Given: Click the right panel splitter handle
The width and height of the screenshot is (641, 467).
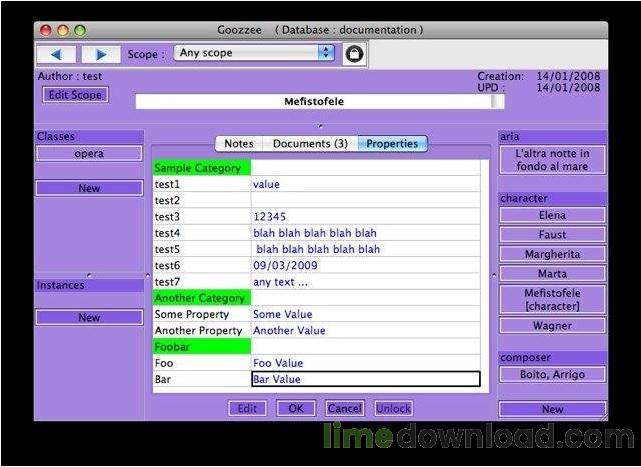Looking at the screenshot, I should point(494,276).
